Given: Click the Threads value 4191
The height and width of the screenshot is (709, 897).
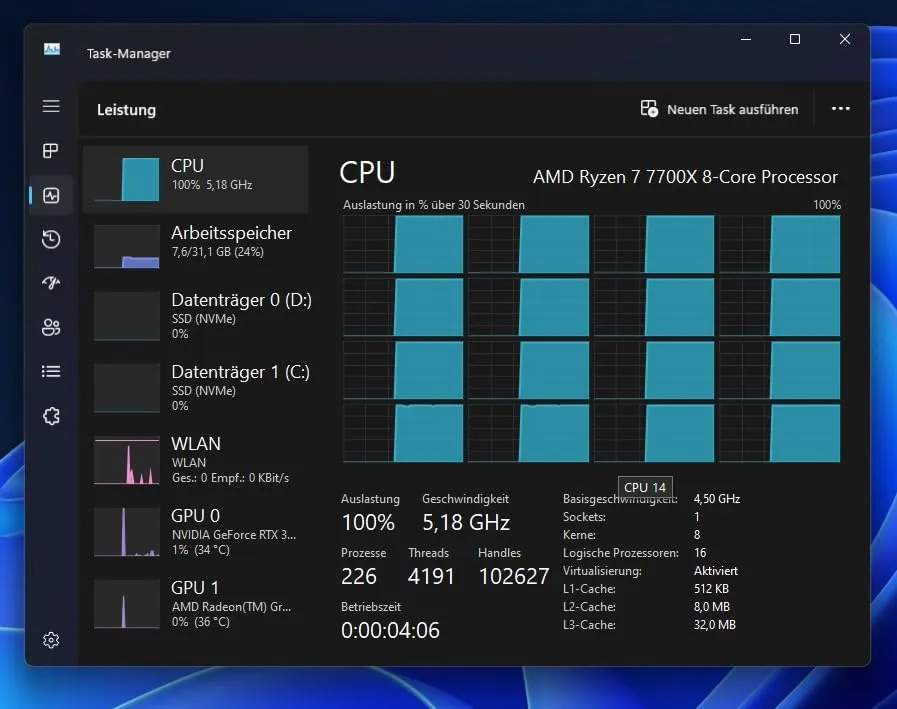Looking at the screenshot, I should coord(431,576).
